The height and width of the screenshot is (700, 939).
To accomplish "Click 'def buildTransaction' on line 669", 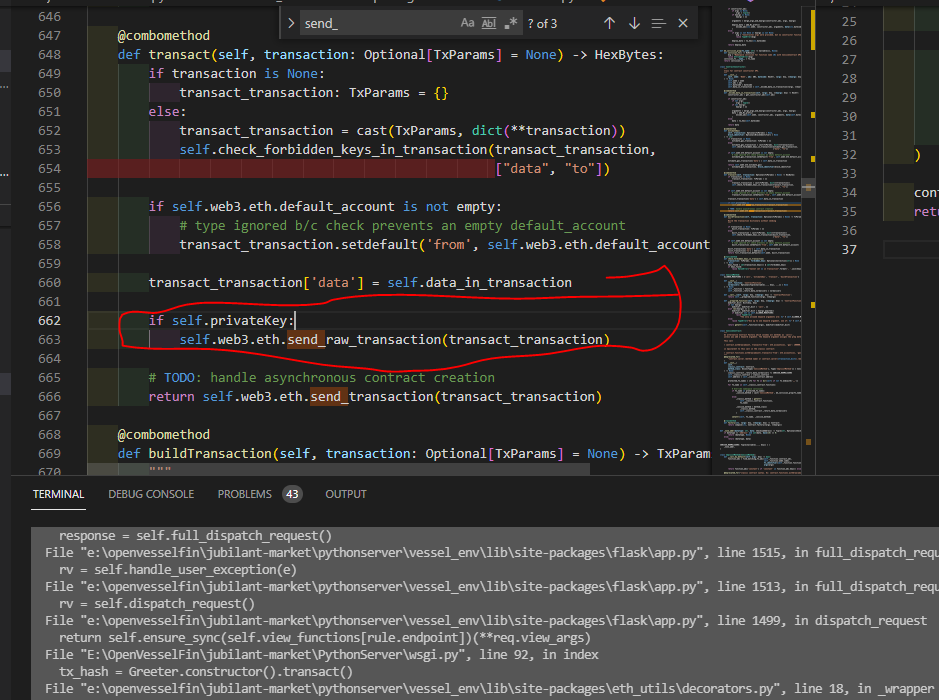I will click(195, 453).
